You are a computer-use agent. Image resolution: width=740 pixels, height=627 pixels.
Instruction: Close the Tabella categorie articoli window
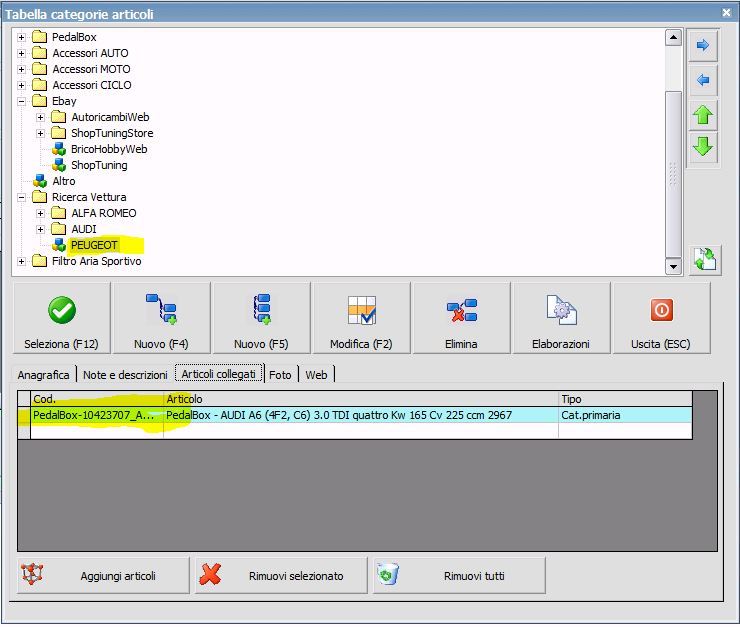coord(727,13)
